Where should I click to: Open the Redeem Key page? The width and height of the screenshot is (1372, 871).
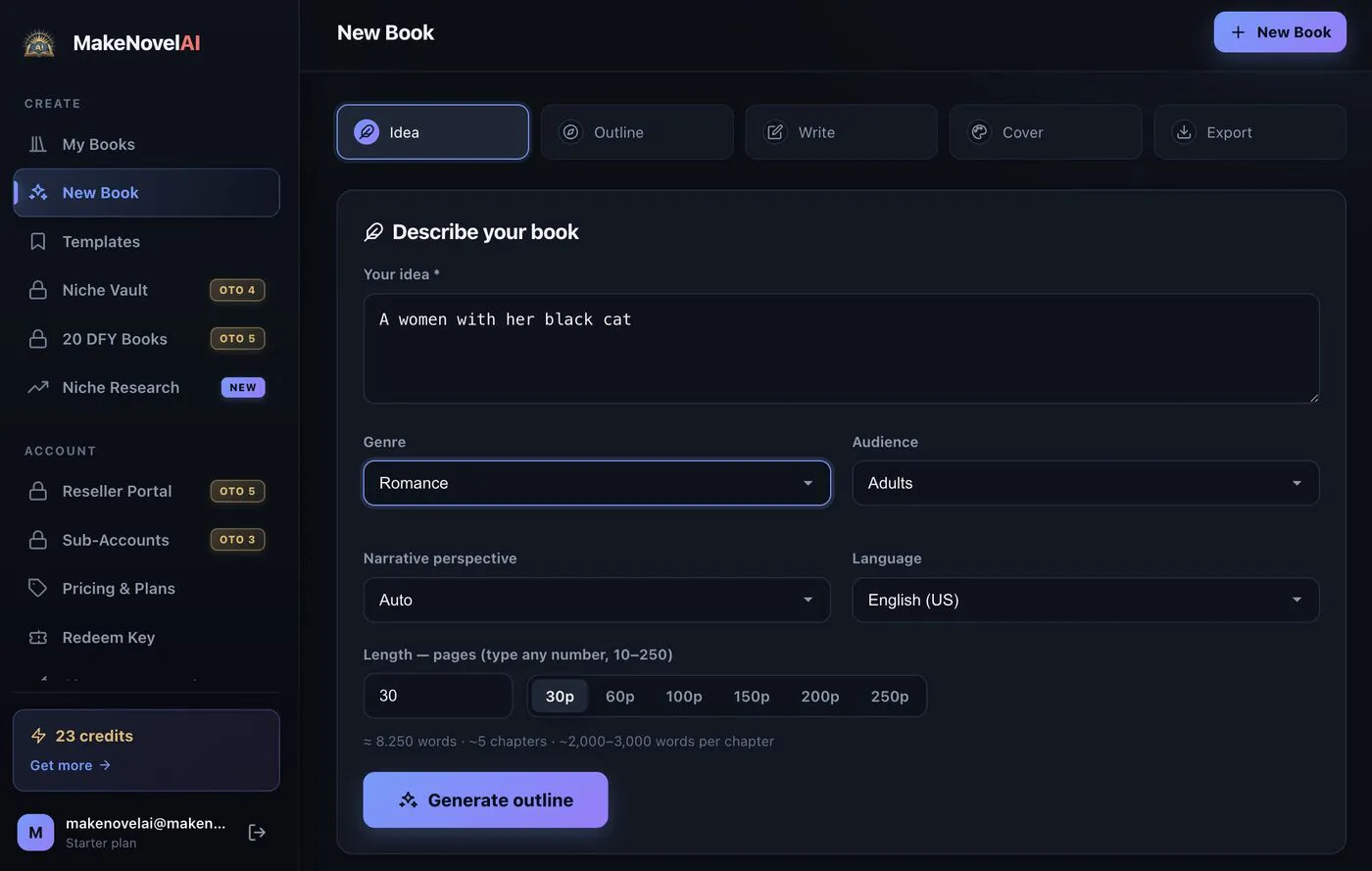click(x=146, y=637)
